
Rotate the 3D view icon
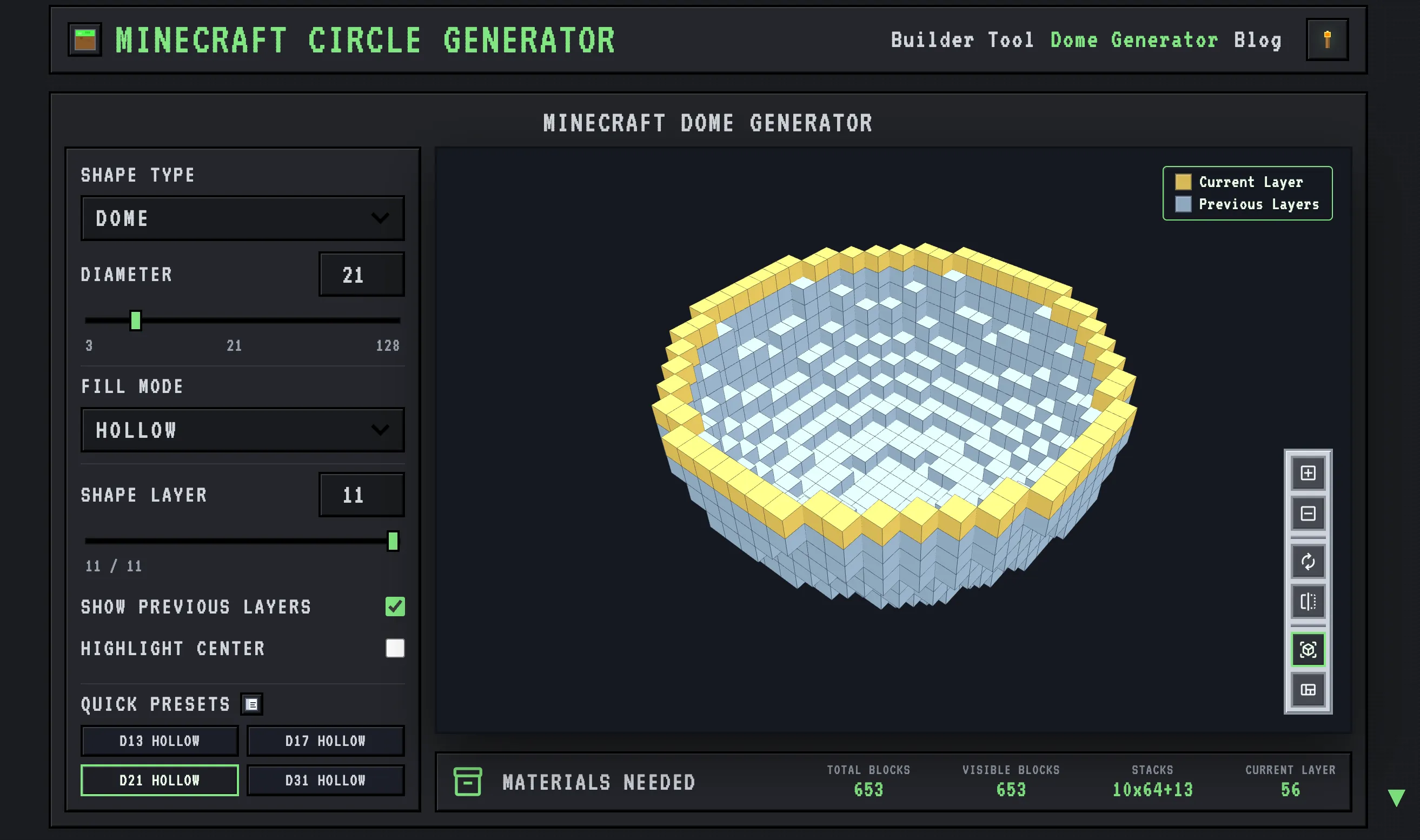click(1308, 562)
